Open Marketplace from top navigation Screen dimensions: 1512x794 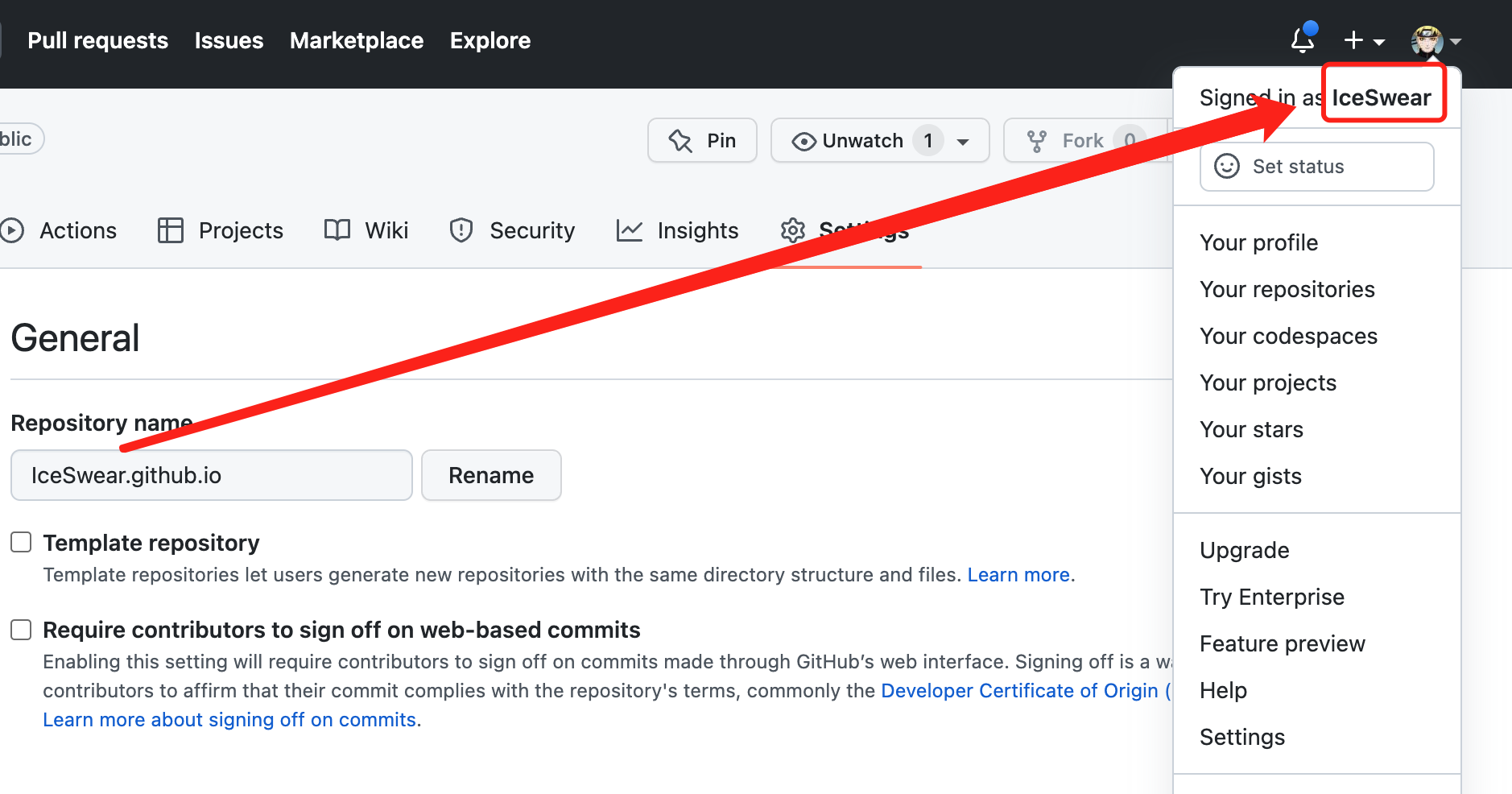357,40
